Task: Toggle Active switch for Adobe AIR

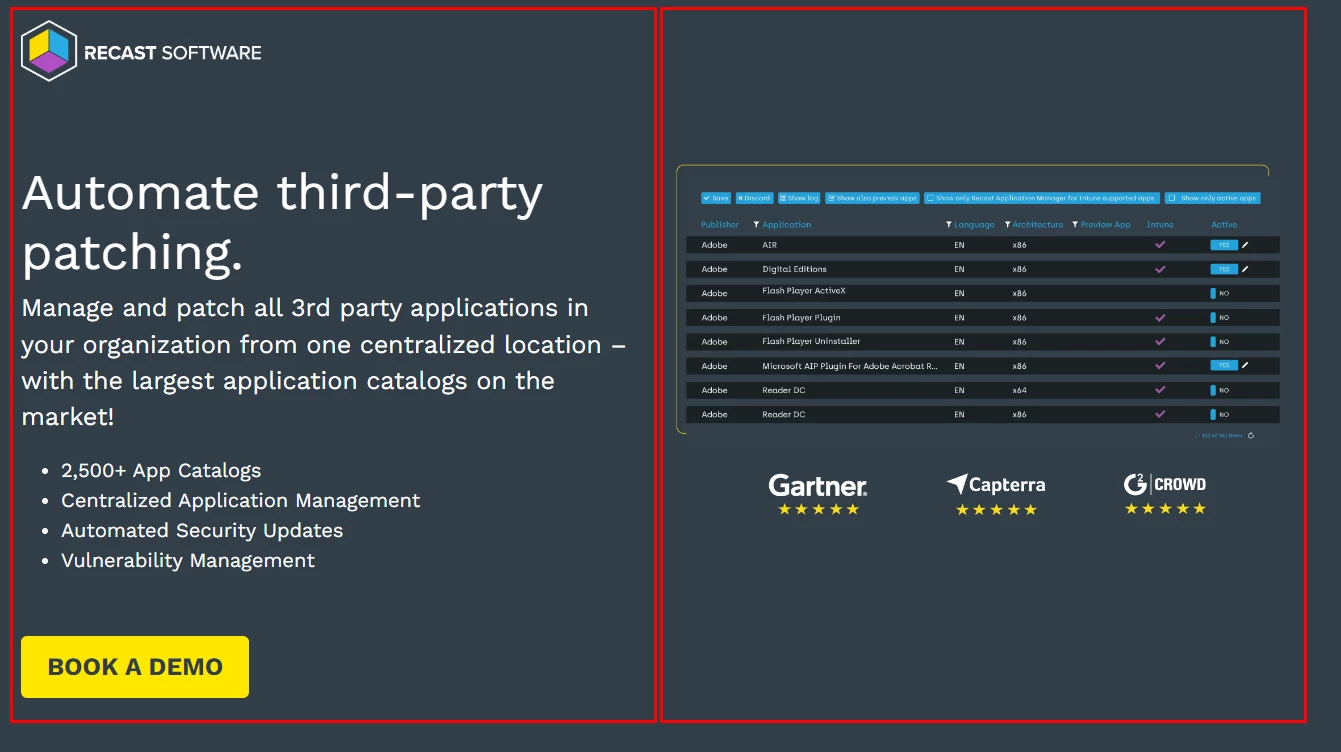Action: (1224, 245)
